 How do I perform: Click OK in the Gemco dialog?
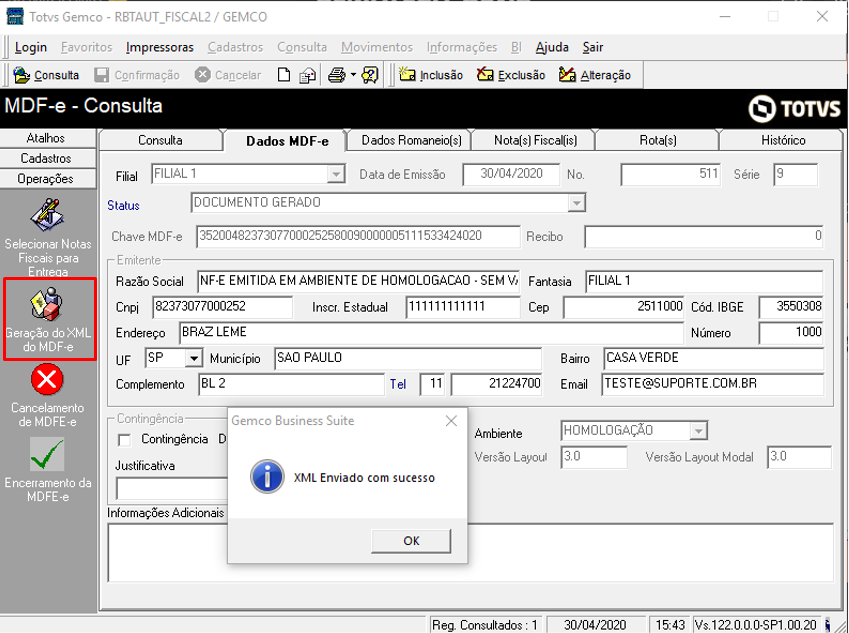coord(411,541)
